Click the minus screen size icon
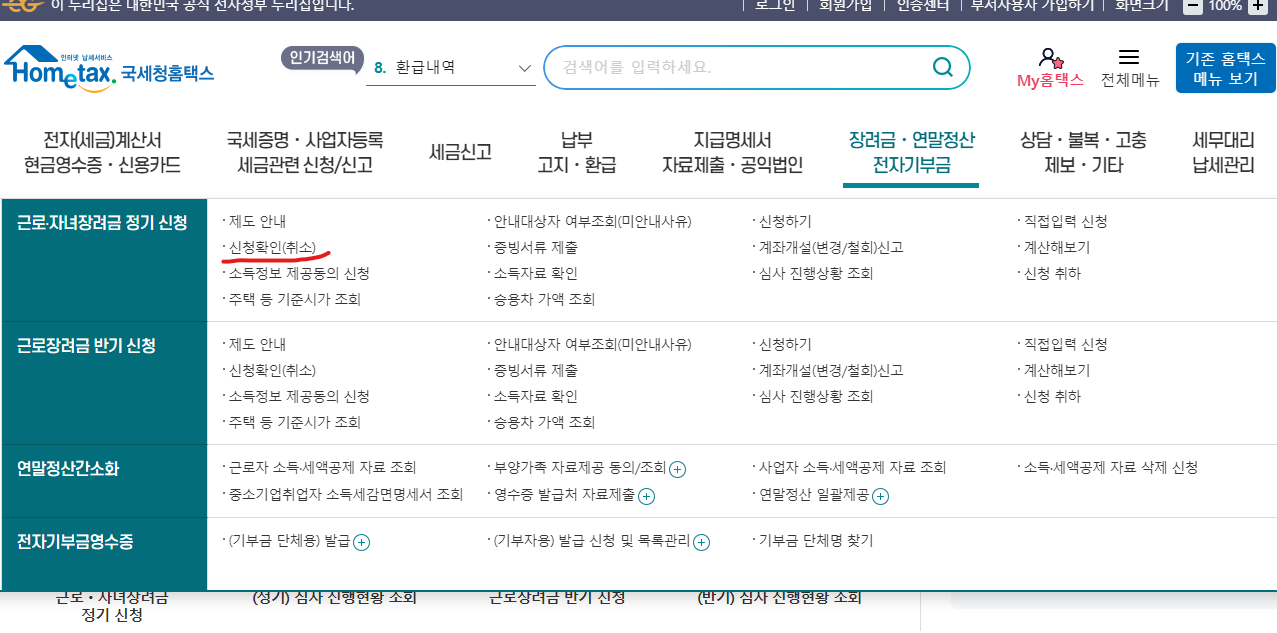The height and width of the screenshot is (633, 1277). click(x=1191, y=7)
